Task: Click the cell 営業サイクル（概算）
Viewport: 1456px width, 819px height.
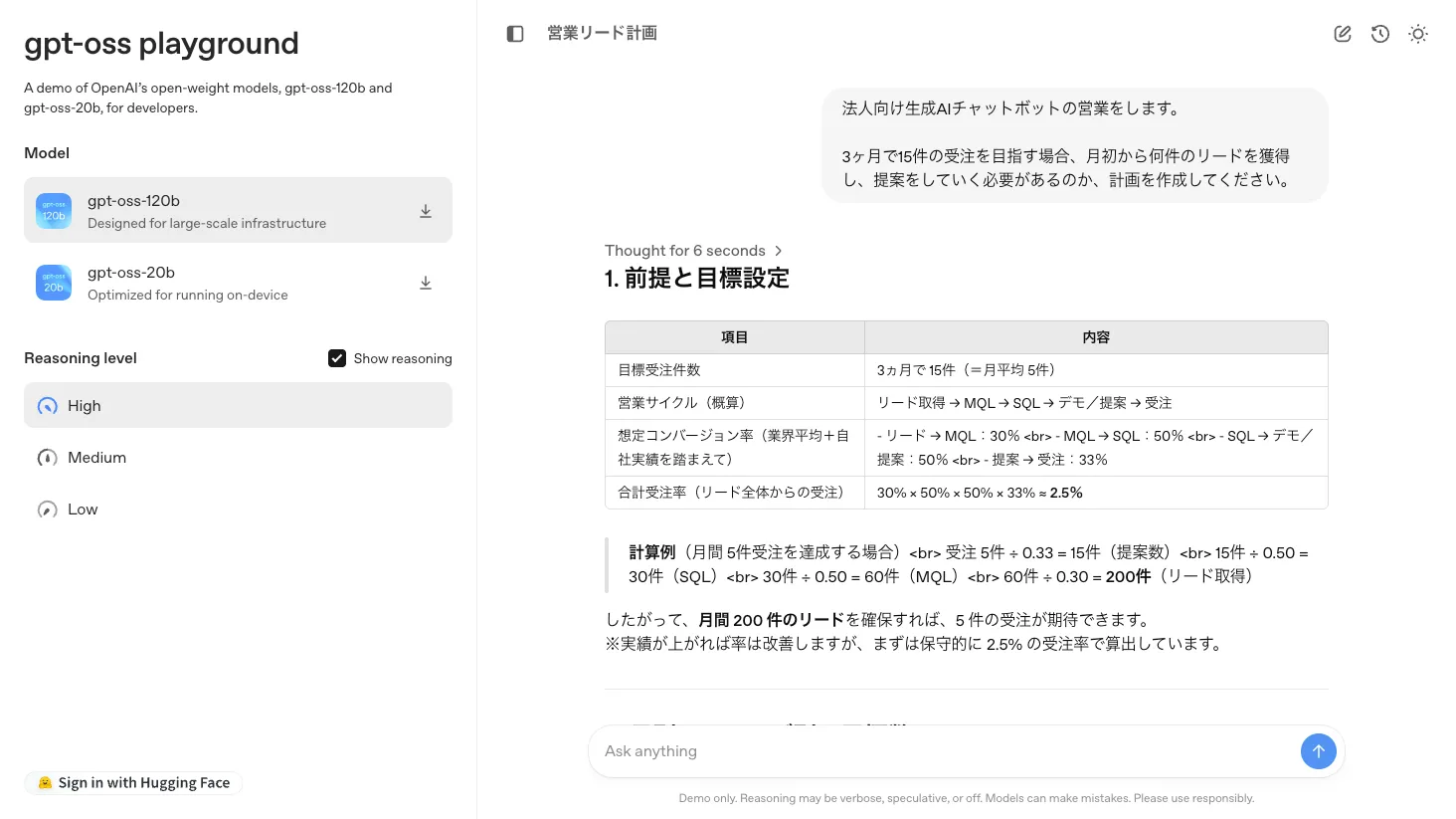Action: point(735,403)
